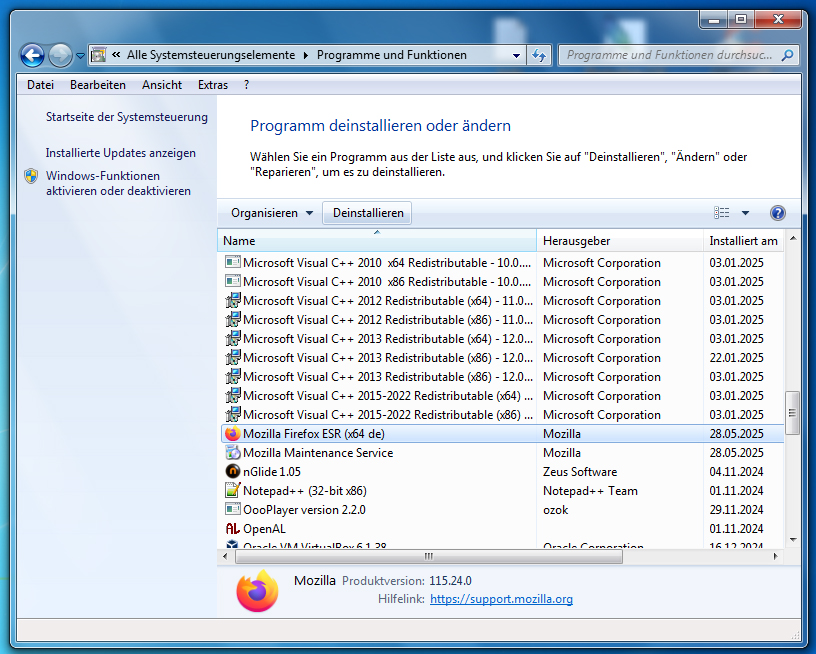This screenshot has width=816, height=654.
Task: Click the Notepad++ program icon
Action: 232,491
